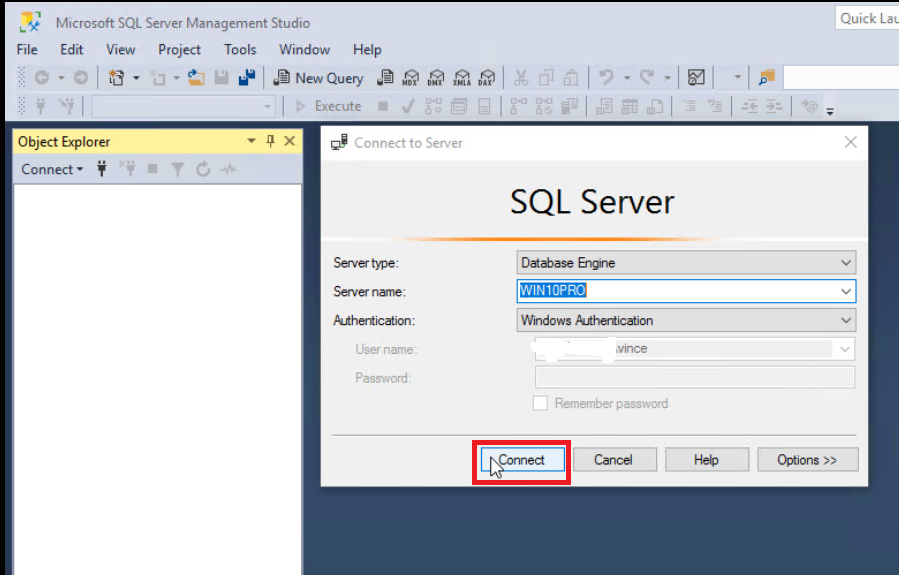Image resolution: width=899 pixels, height=575 pixels.
Task: Click the Object Explorer Stop square icon
Action: (x=153, y=169)
